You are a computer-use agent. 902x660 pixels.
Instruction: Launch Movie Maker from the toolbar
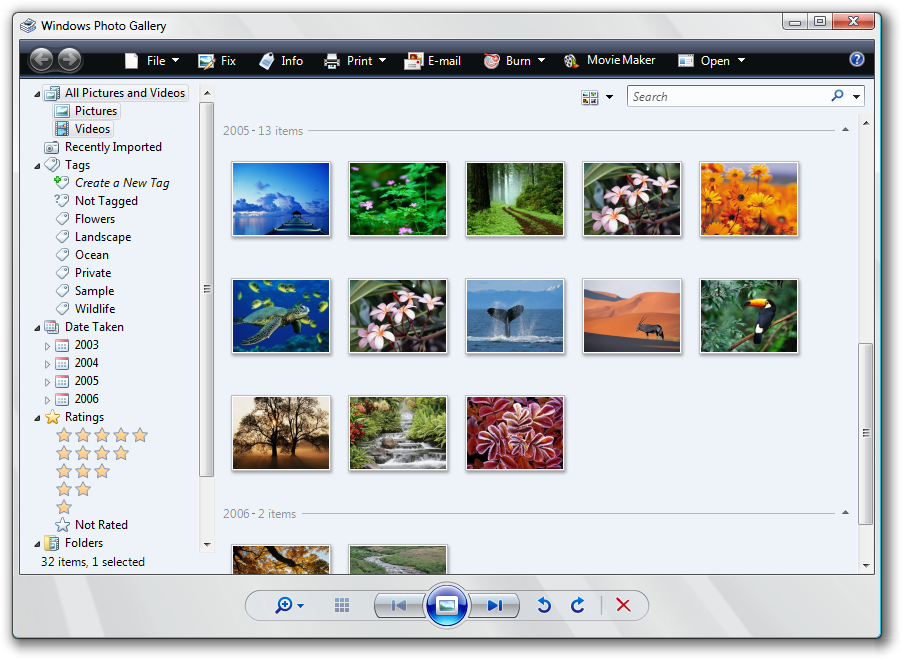(609, 61)
